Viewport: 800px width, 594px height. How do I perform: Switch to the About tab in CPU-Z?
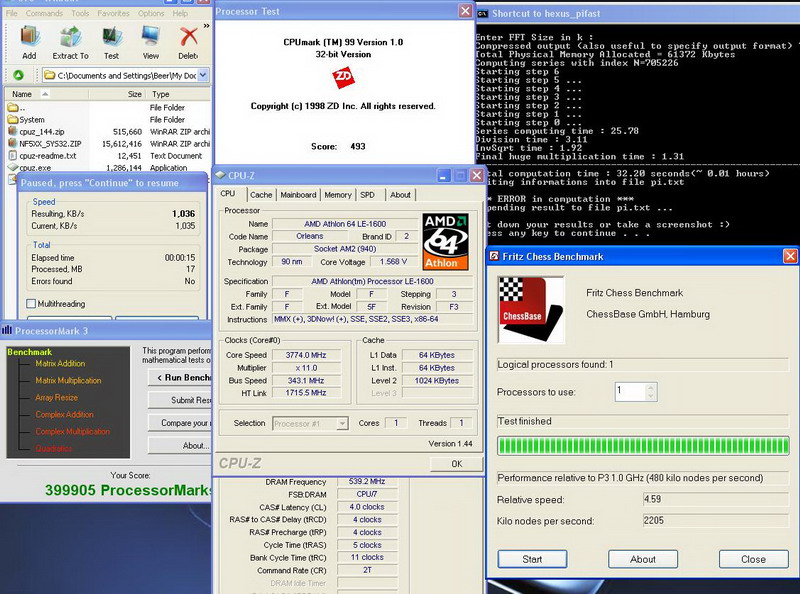tap(401, 195)
